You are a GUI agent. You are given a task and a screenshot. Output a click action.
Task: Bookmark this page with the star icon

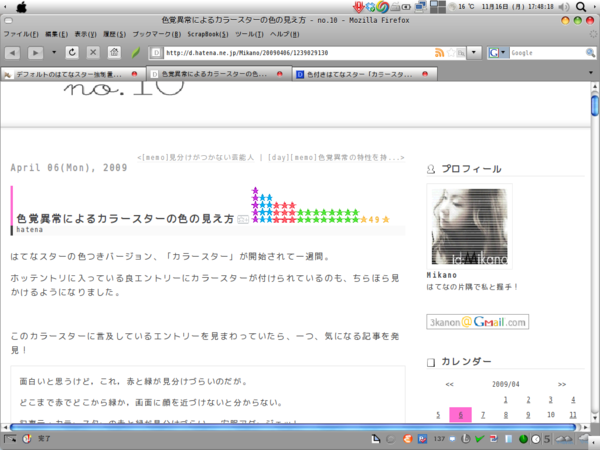pyautogui.click(x=451, y=53)
